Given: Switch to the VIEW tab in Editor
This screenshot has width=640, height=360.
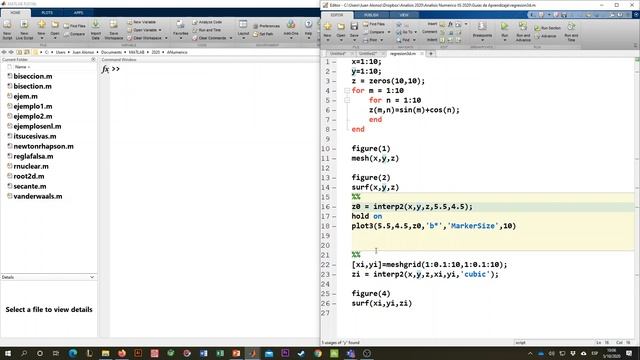Looking at the screenshot, I should pos(404,15).
